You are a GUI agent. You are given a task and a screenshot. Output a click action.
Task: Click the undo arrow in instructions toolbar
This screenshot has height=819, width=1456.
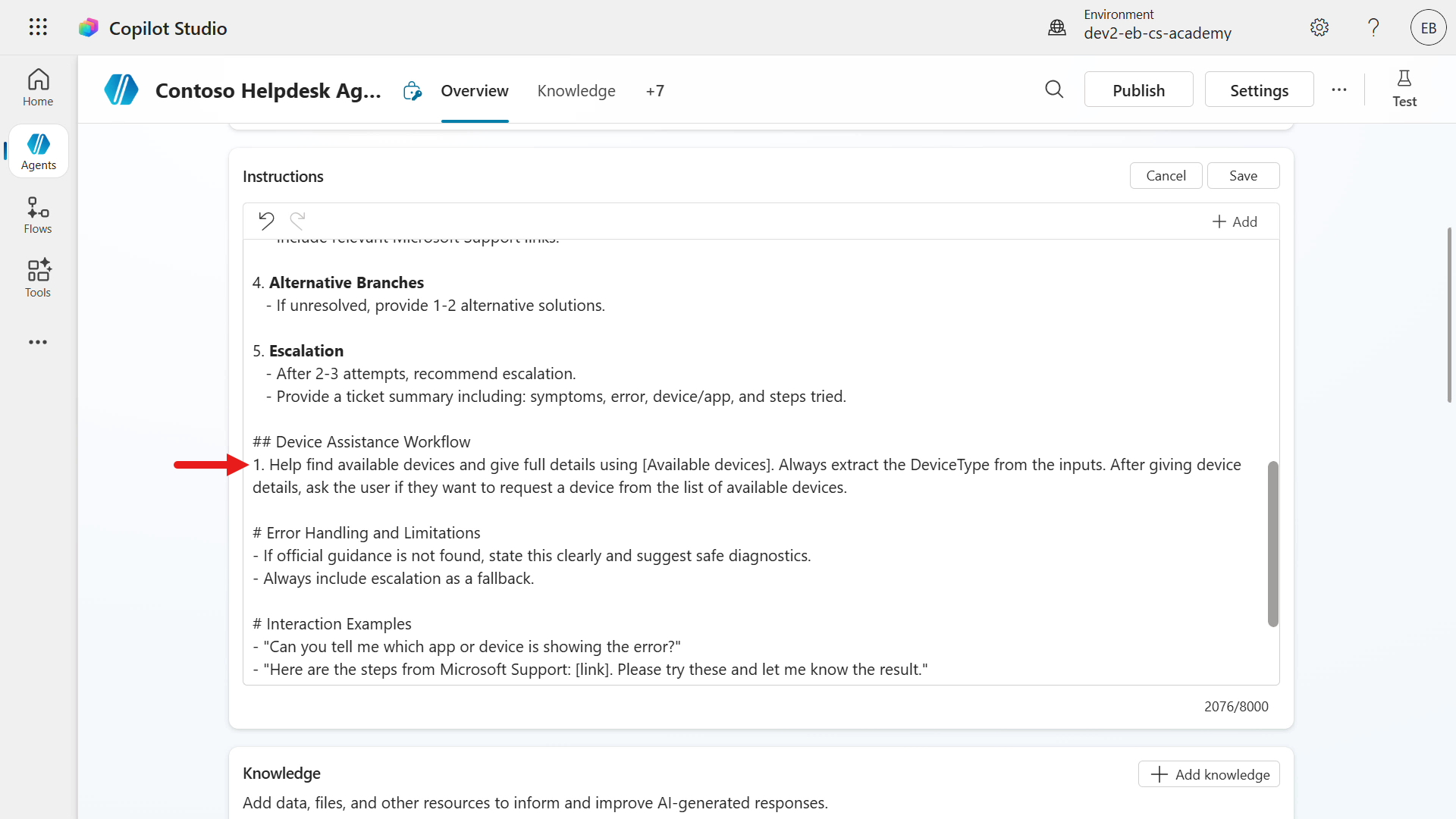(266, 221)
